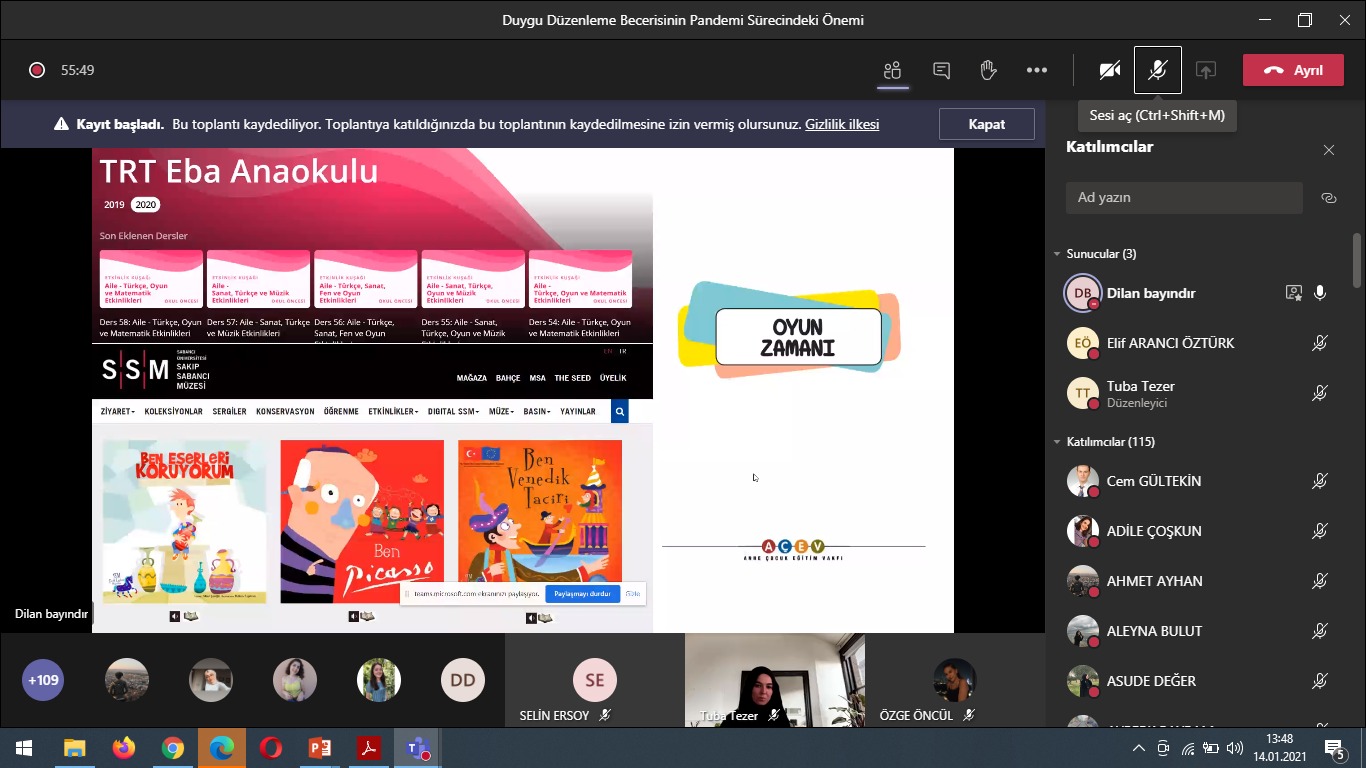Toggle ADİLE ÇOŞKUN's muted microphone
1366x768 pixels.
click(1320, 531)
